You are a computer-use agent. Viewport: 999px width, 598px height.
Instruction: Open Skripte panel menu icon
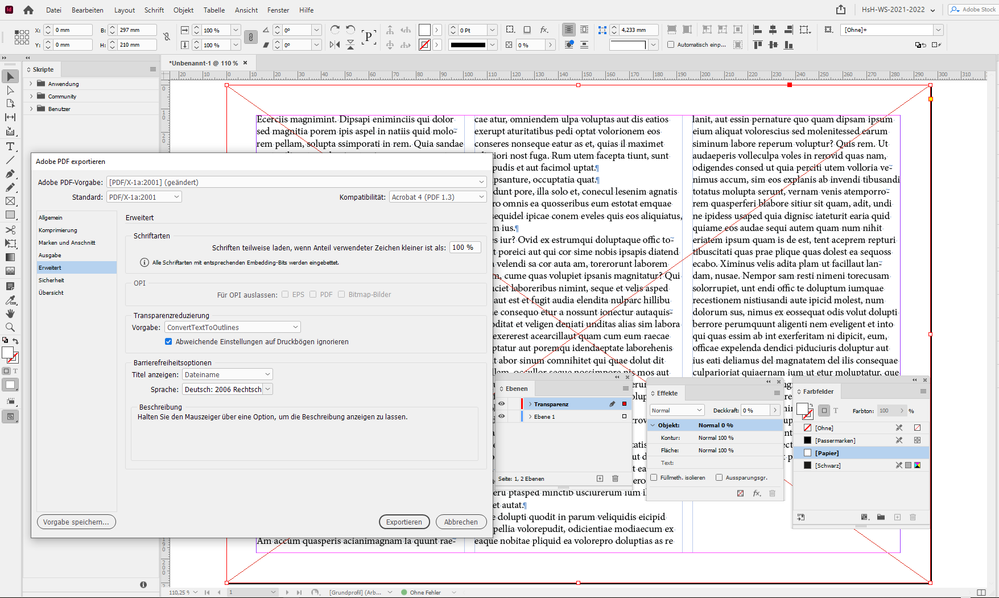coord(153,69)
